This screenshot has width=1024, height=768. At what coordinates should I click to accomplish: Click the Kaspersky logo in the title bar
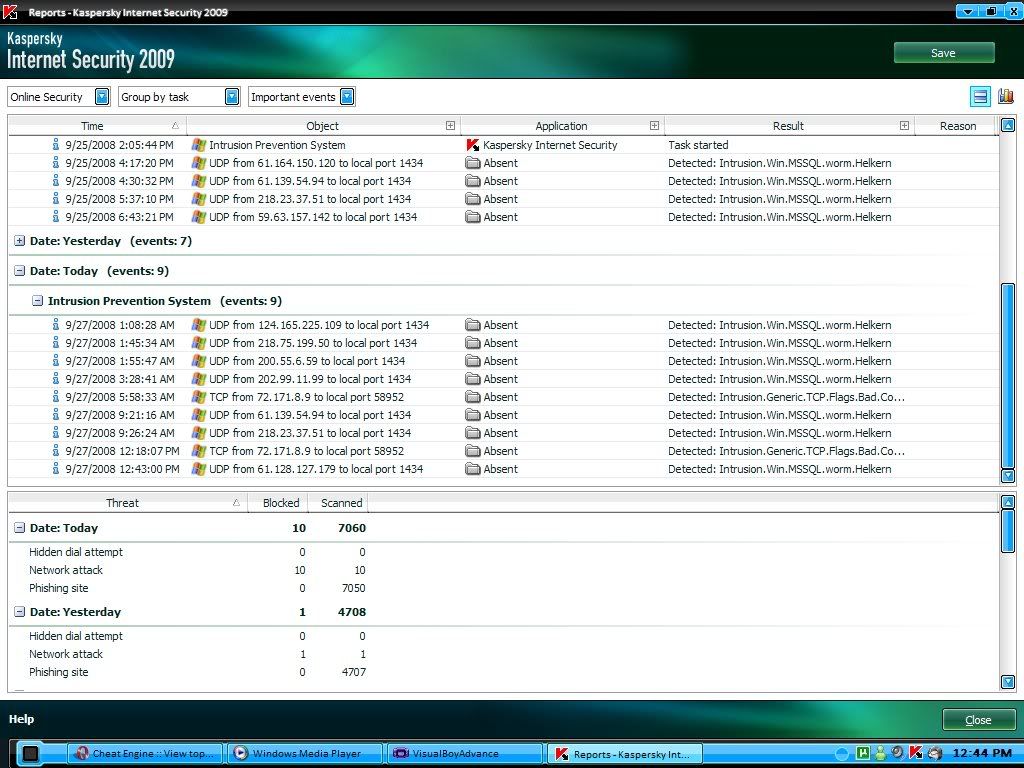pyautogui.click(x=10, y=12)
